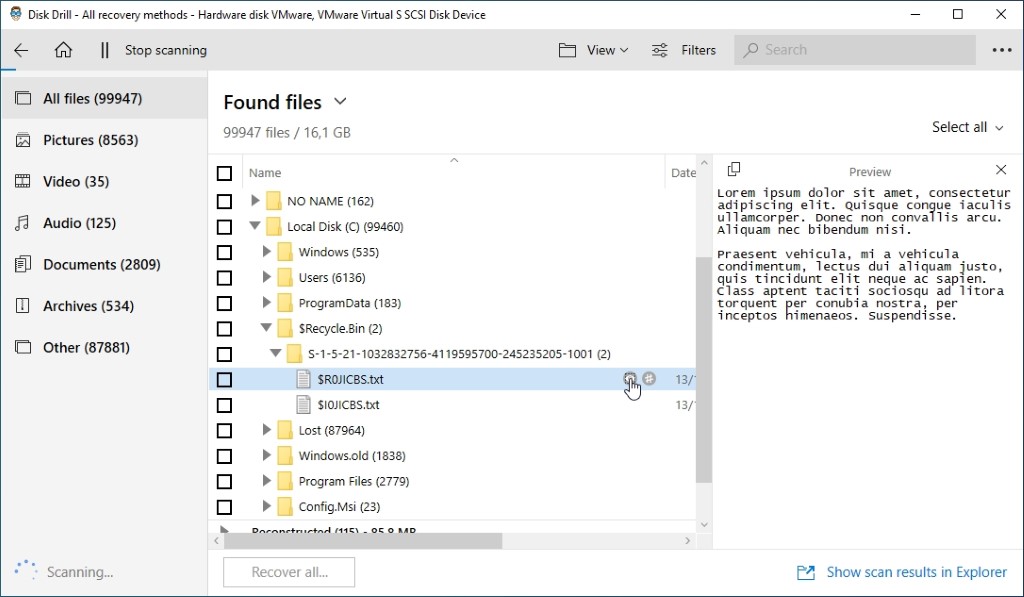The height and width of the screenshot is (597, 1024).
Task: Select the Archives (534) category
Action: point(104,306)
